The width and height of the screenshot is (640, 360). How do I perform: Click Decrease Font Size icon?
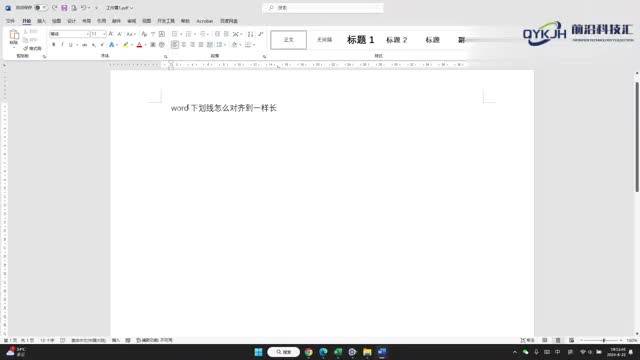click(120, 34)
